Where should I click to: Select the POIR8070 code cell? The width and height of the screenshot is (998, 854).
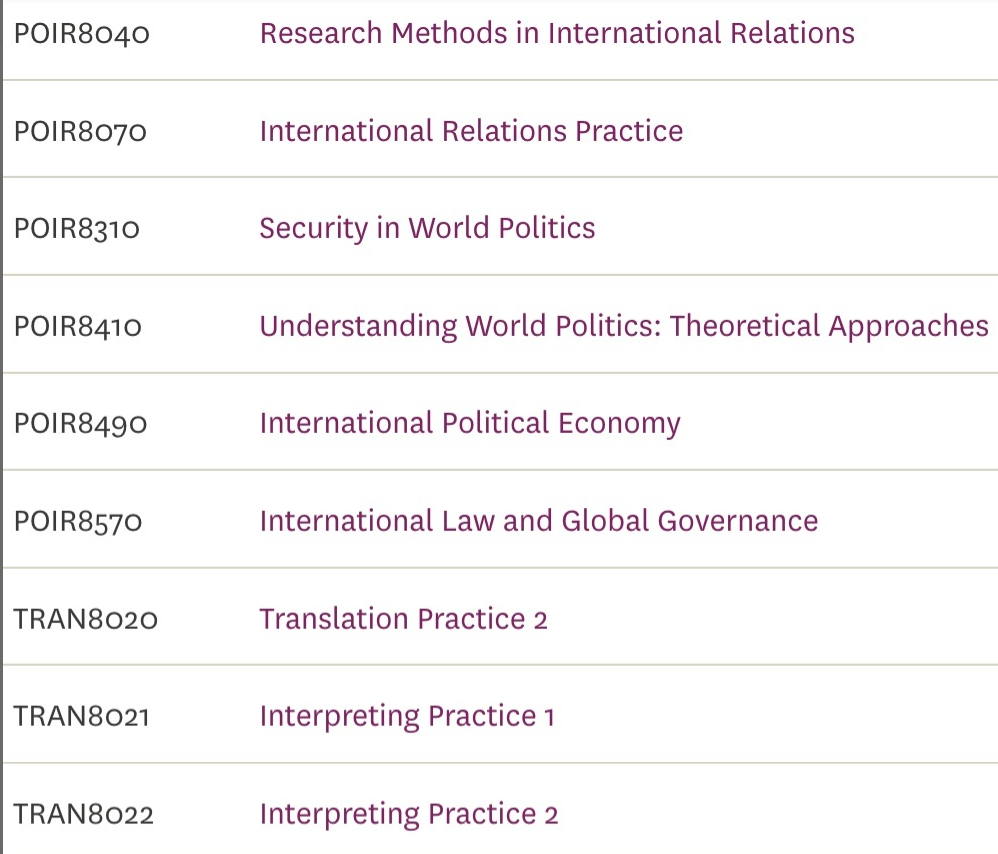click(x=81, y=132)
